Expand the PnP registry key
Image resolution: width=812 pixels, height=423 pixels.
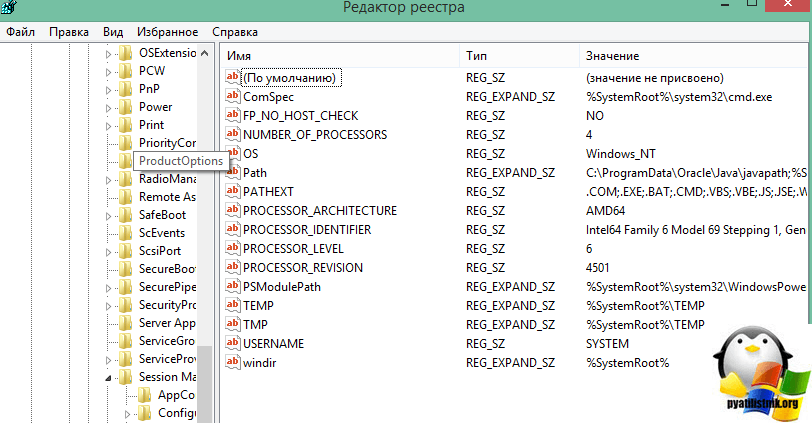coord(109,89)
